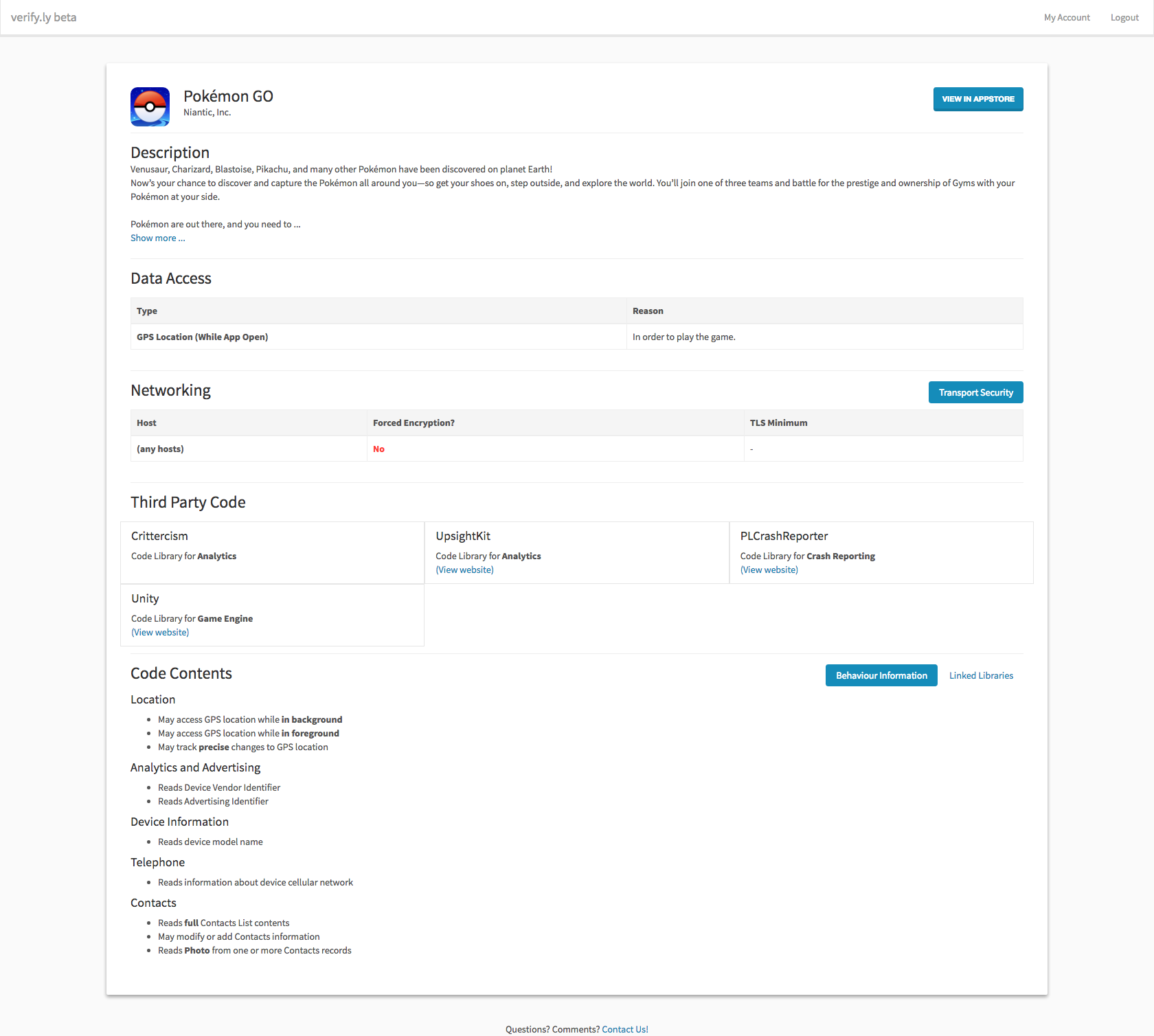This screenshot has height=1036, width=1154.
Task: Click the Contact Us! link
Action: click(x=624, y=1028)
